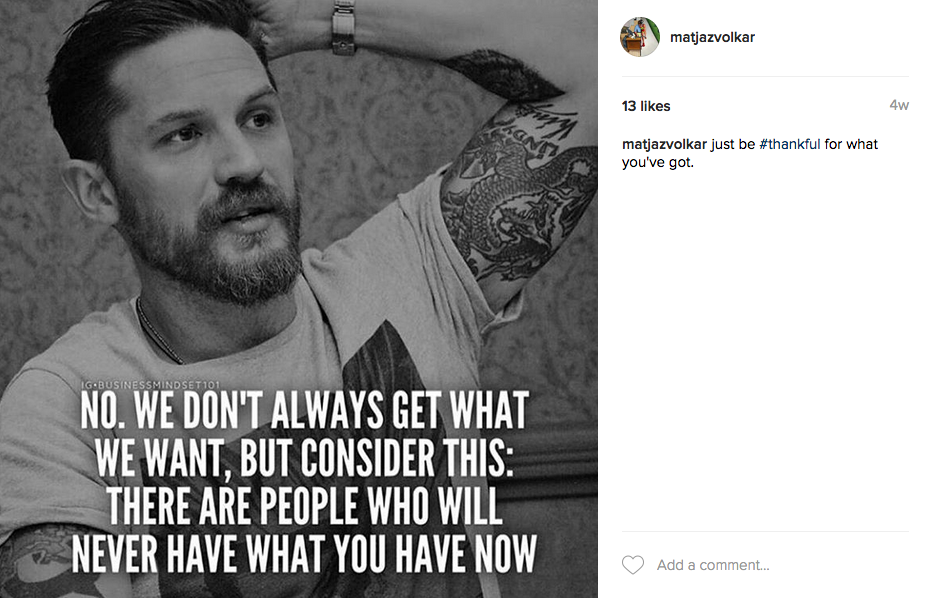Image resolution: width=932 pixels, height=598 pixels.
Task: Click quote line "THERE ARE PEOPLE WHO WILL"
Action: click(x=304, y=506)
